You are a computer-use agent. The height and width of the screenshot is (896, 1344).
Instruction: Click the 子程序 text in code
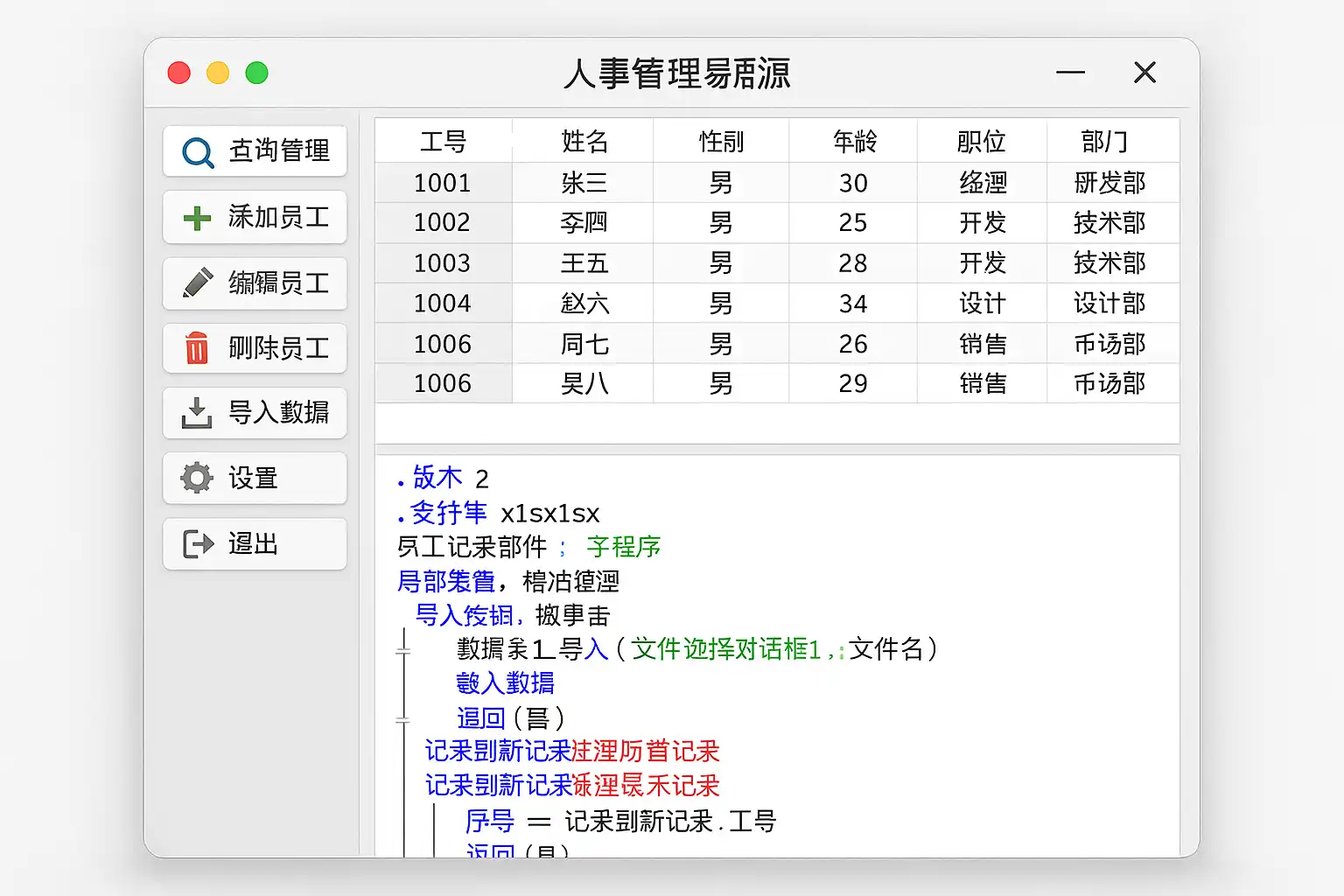click(623, 547)
